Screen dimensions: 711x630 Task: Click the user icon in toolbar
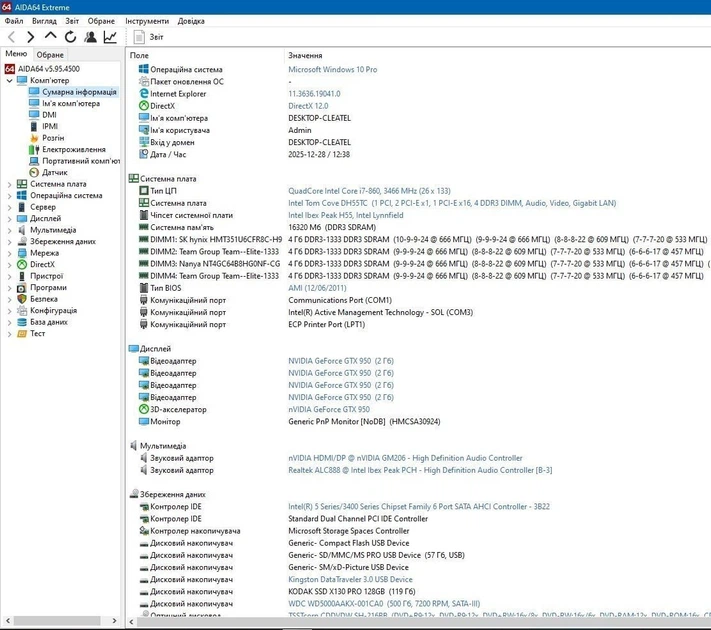(x=90, y=37)
